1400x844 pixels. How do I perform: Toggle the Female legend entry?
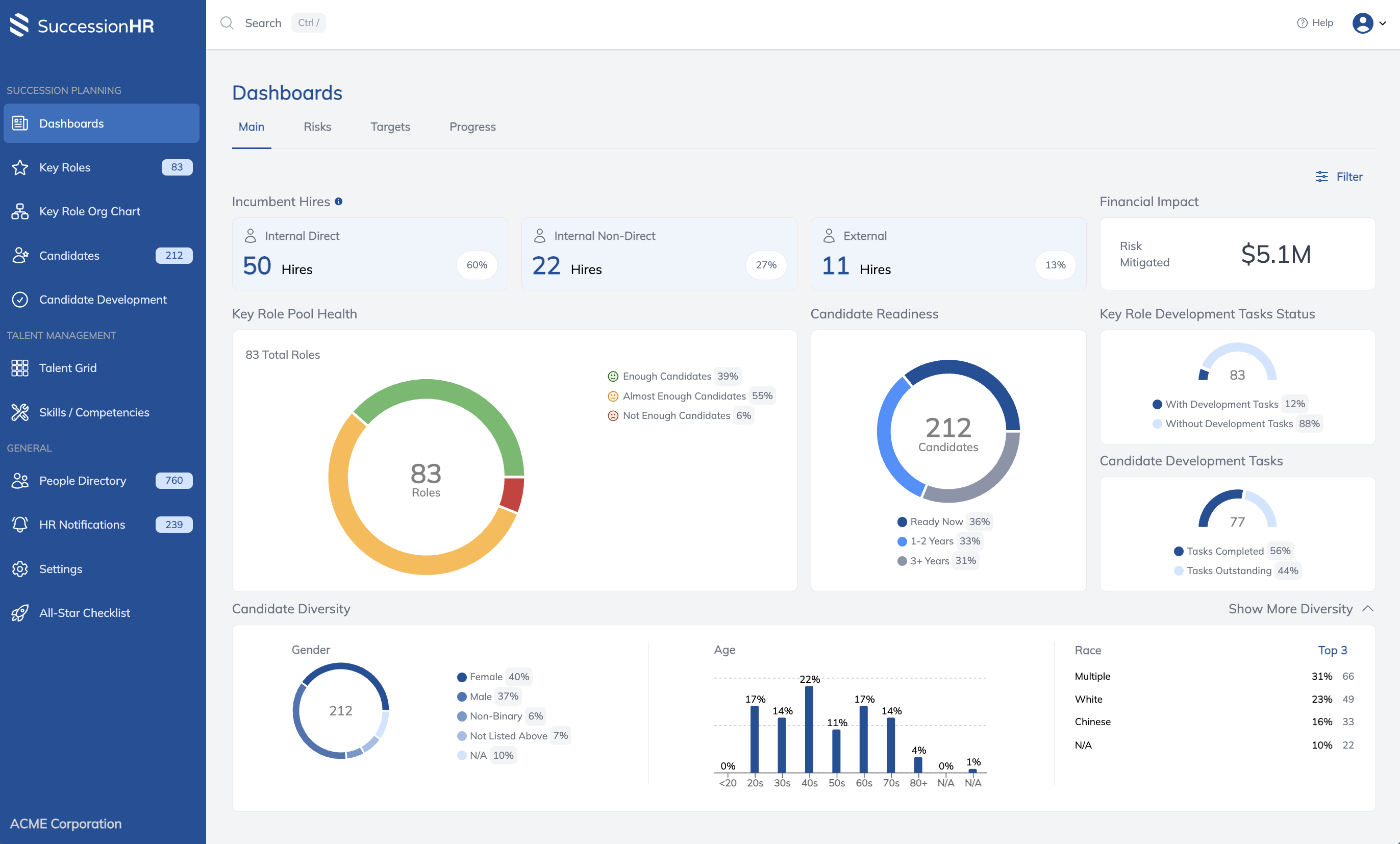point(486,676)
